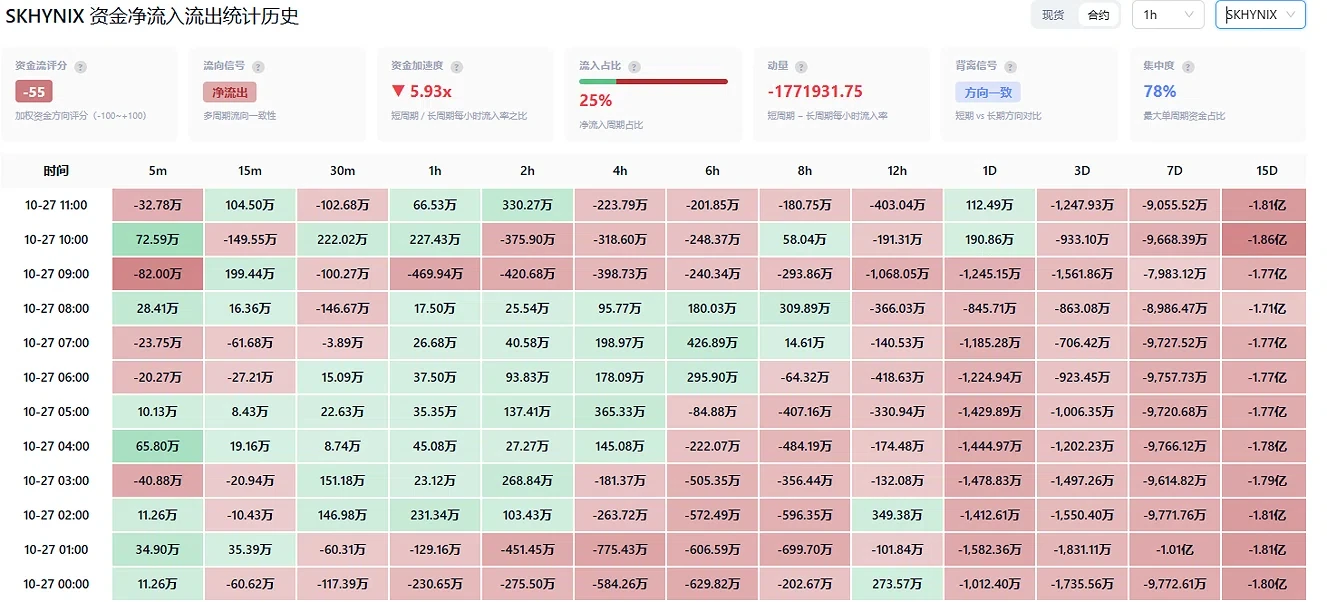Click the 方向一致 divergence badge
Image resolution: width=1327 pixels, height=602 pixels.
[987, 92]
